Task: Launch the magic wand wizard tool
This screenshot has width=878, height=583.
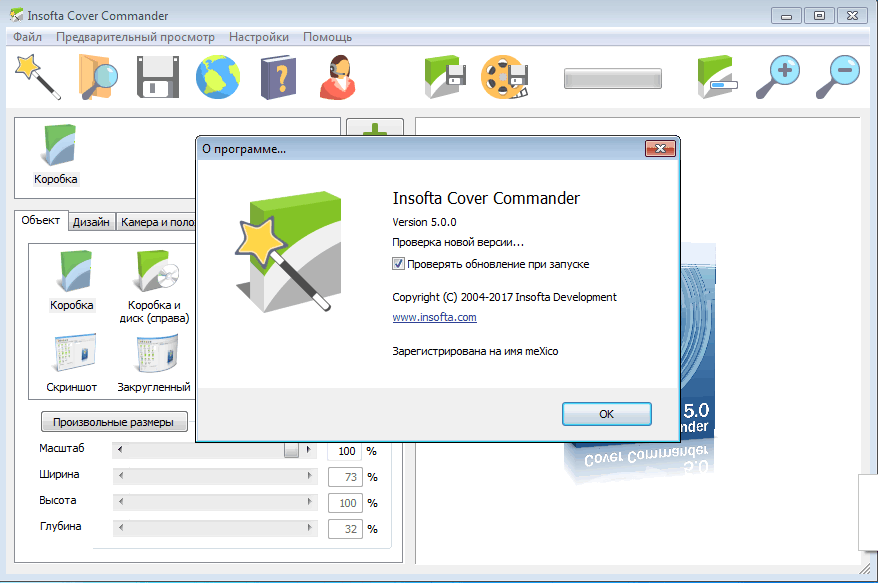Action: pyautogui.click(x=38, y=77)
